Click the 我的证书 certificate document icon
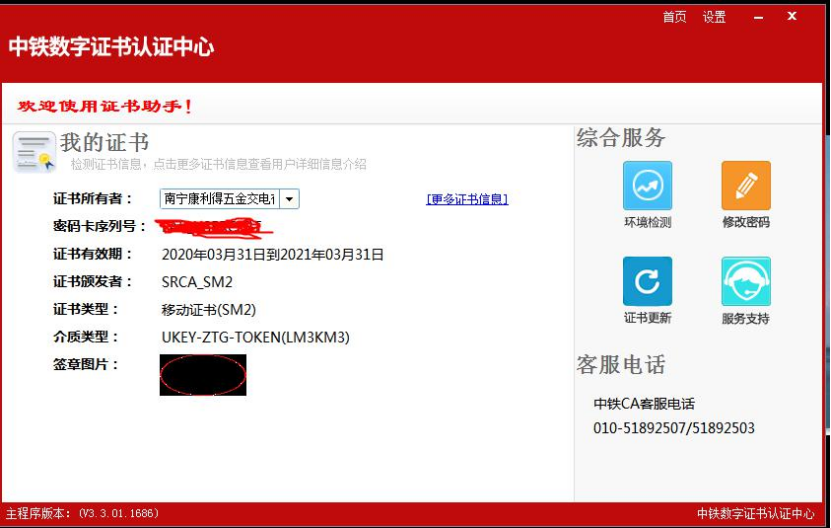Screen dimensions: 831x528 (34, 152)
